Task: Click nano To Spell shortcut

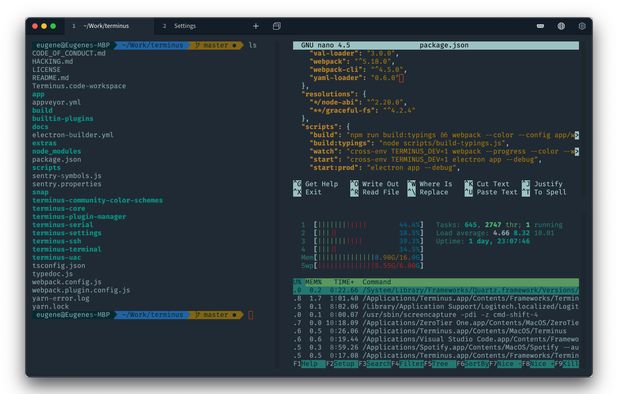Action: point(544,192)
